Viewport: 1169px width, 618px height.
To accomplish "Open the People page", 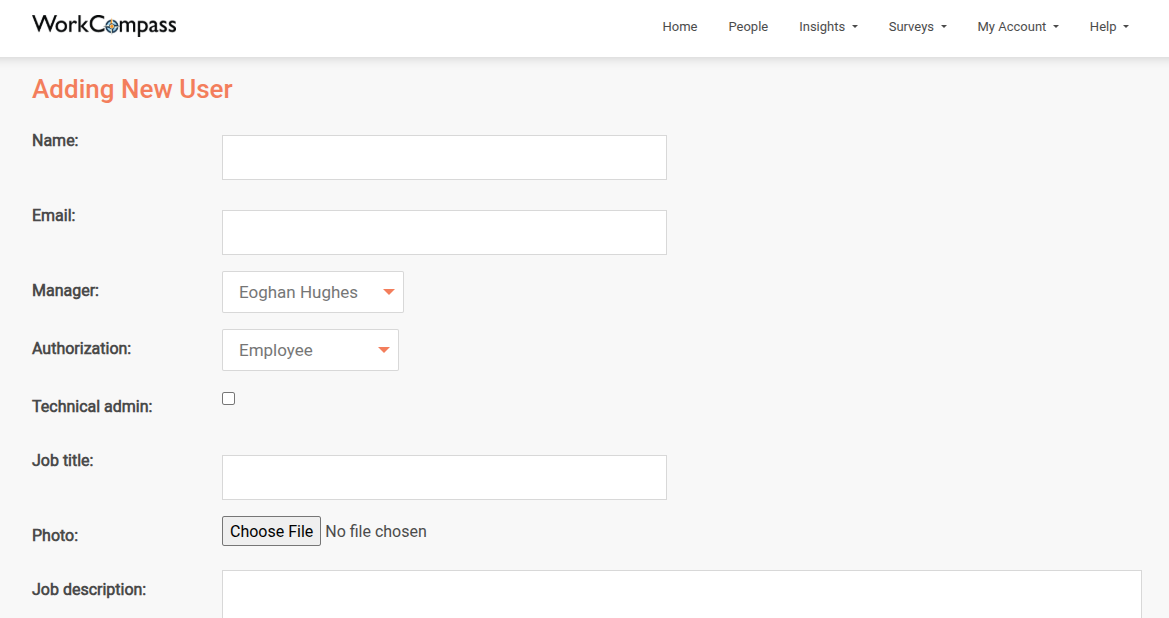I will 748,27.
